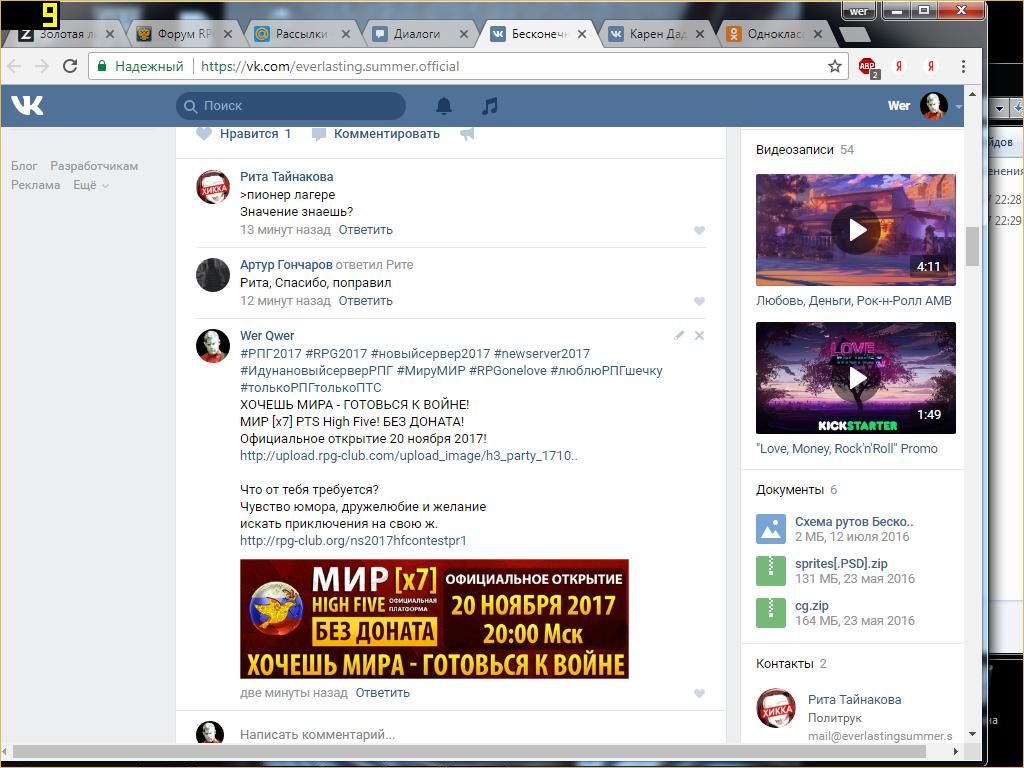Play the Любовь, Деньги, Рок-н-Ролл AMB video
This screenshot has height=768, width=1024.
[x=856, y=230]
